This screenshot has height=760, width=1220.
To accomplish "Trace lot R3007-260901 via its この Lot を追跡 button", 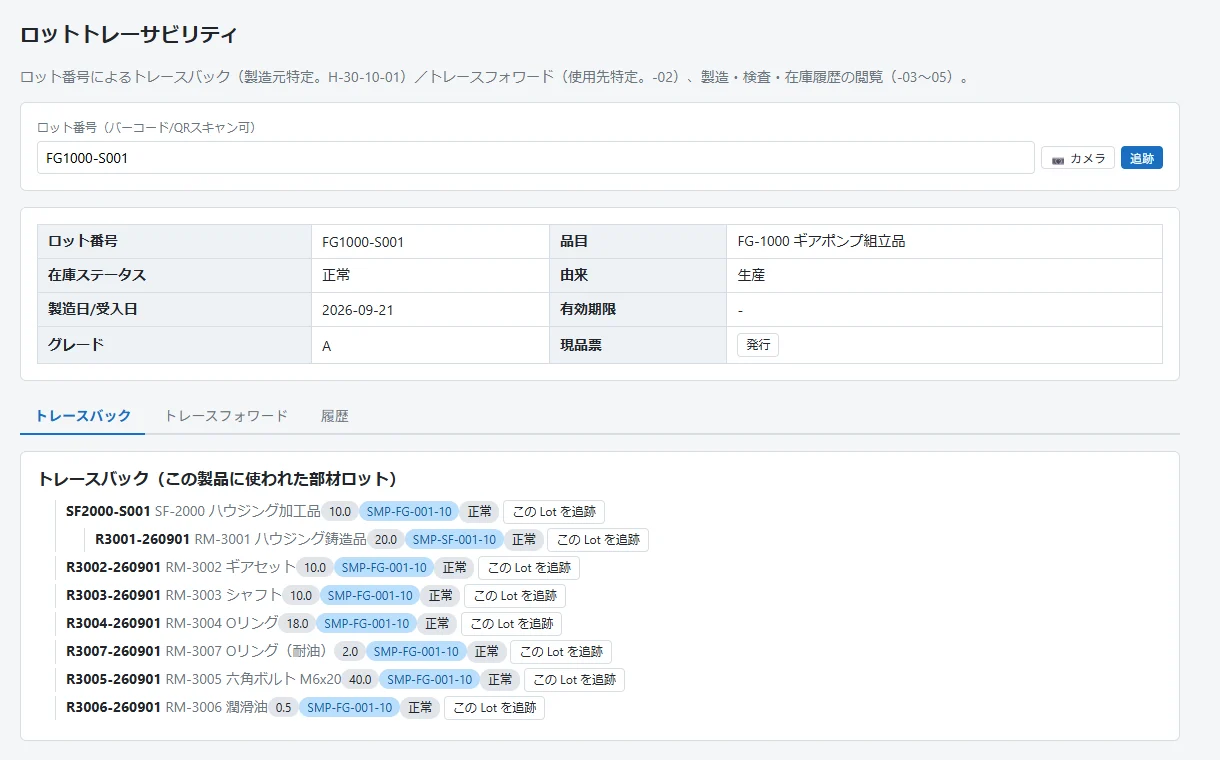I will (561, 652).
